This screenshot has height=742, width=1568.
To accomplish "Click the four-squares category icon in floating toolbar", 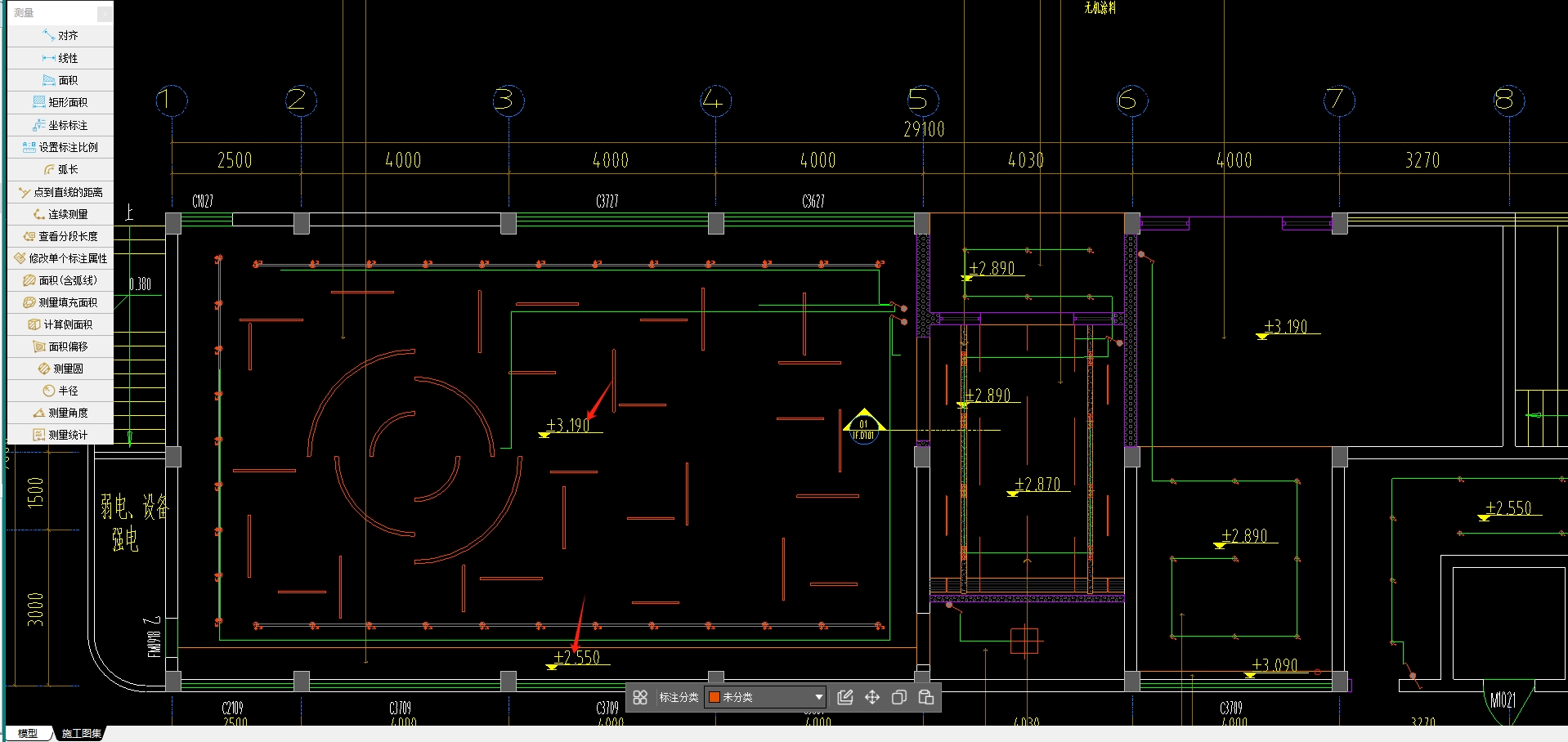I will click(x=640, y=697).
